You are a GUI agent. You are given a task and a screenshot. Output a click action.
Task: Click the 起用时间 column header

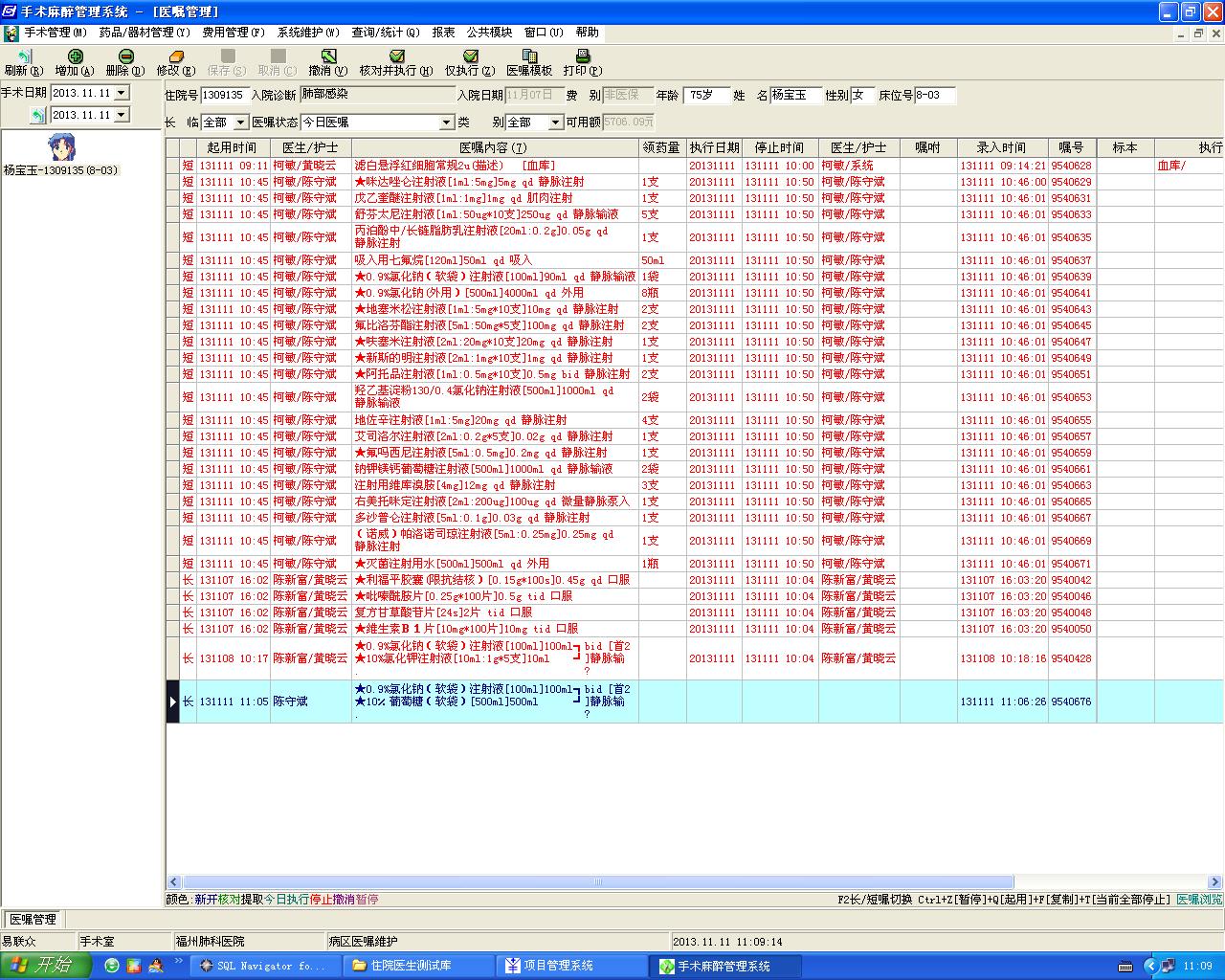(233, 147)
